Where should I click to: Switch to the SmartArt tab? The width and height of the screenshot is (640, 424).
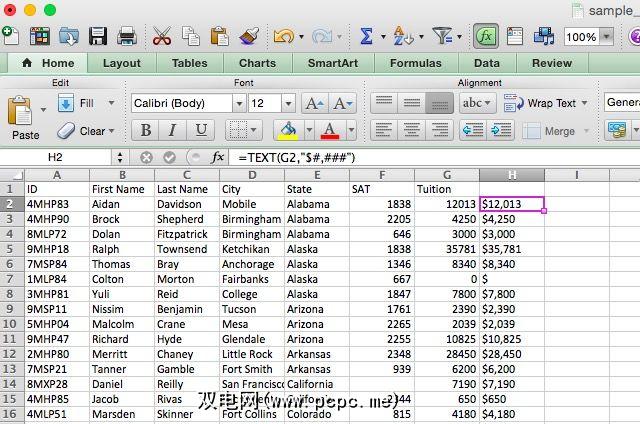(333, 63)
